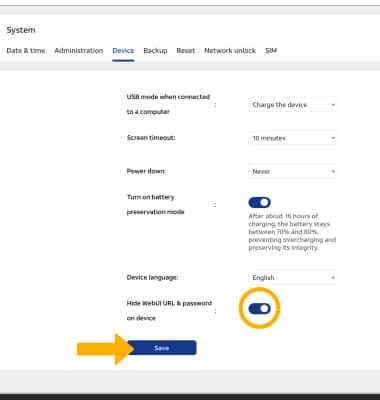Open the Network unlock tab
Image resolution: width=380 pixels, height=400 pixels.
pos(230,51)
